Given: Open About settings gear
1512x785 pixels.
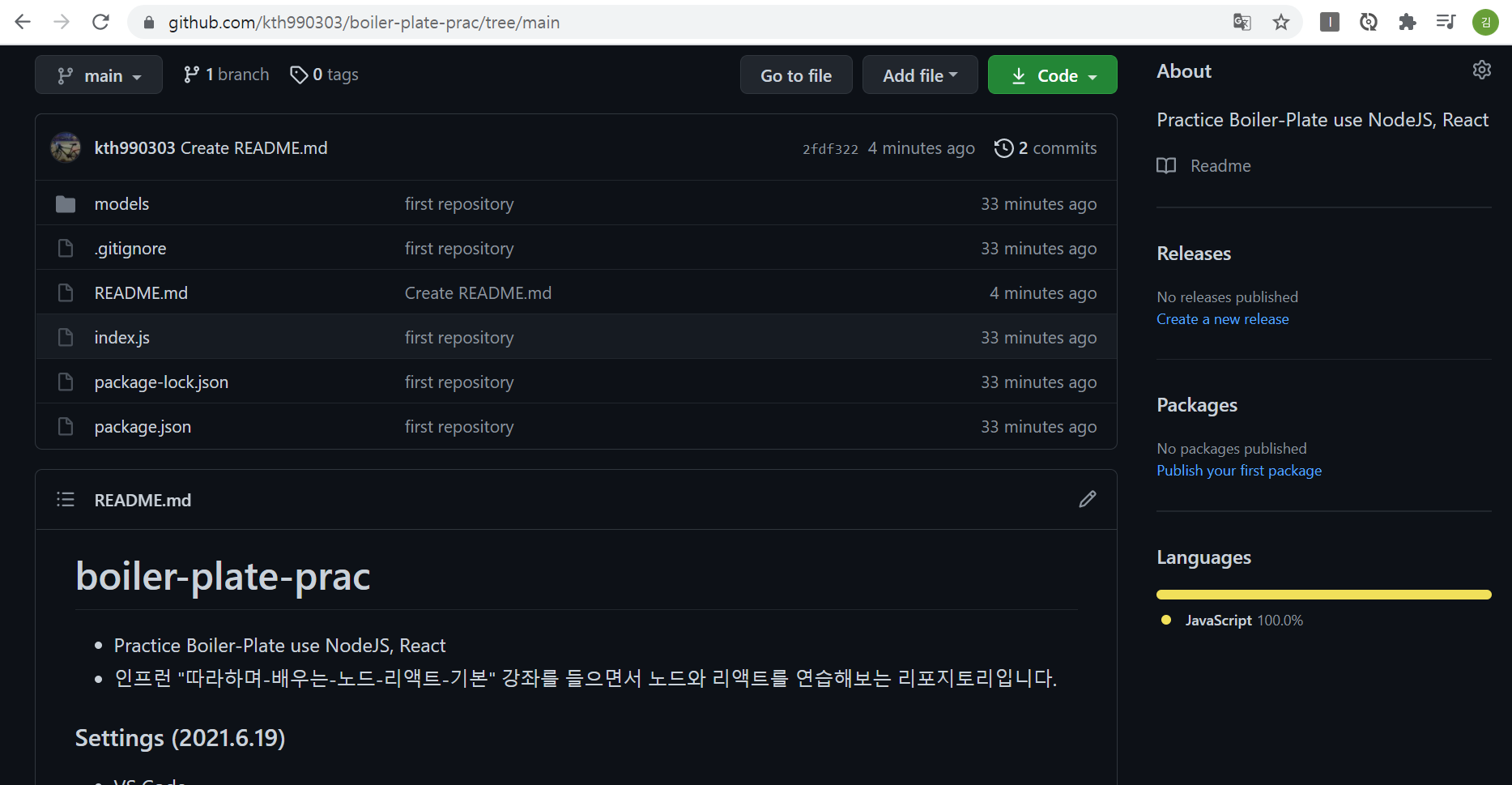Looking at the screenshot, I should point(1482,70).
